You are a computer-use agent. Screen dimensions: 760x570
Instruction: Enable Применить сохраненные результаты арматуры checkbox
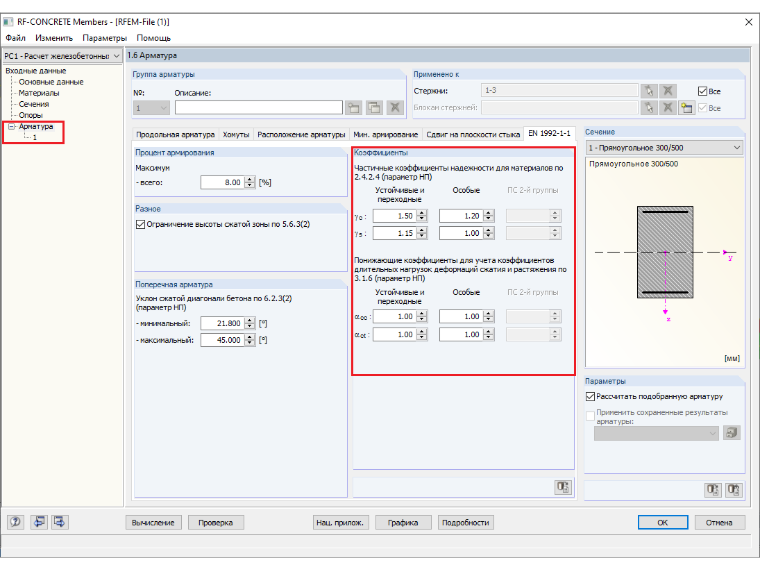(590, 415)
